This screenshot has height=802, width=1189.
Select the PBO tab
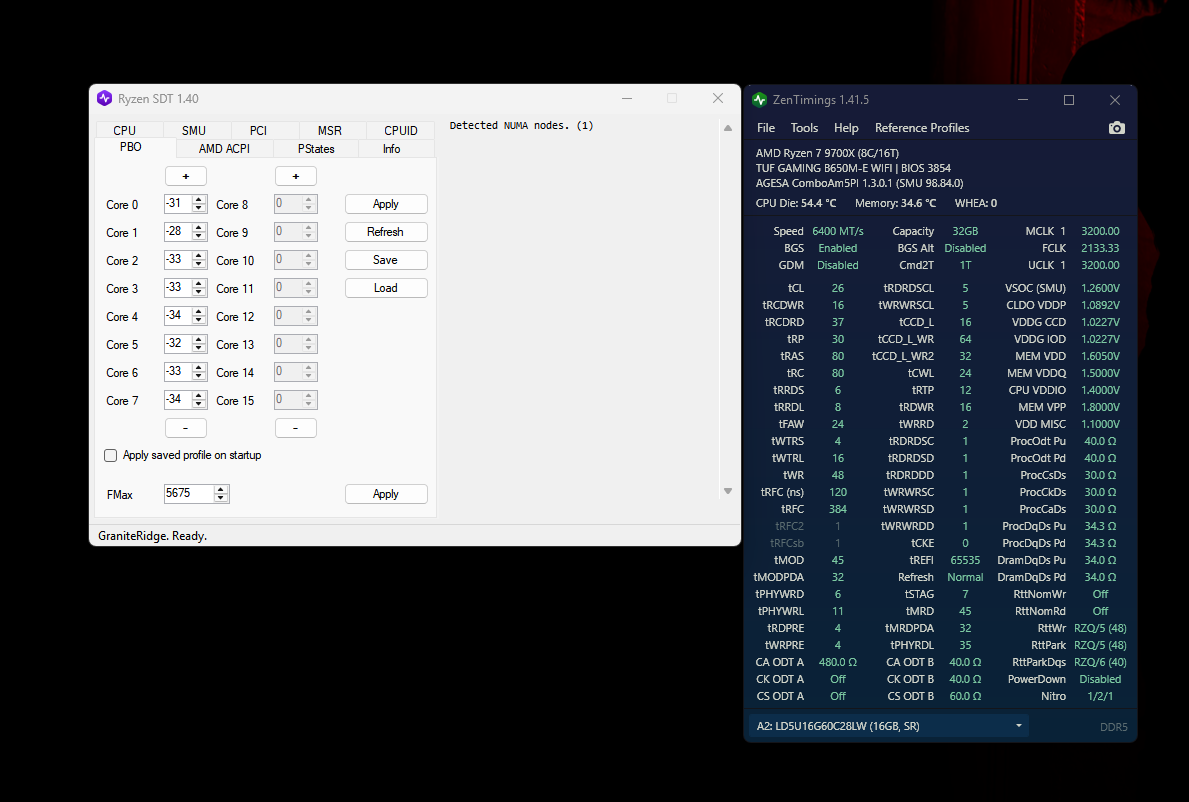(x=130, y=147)
